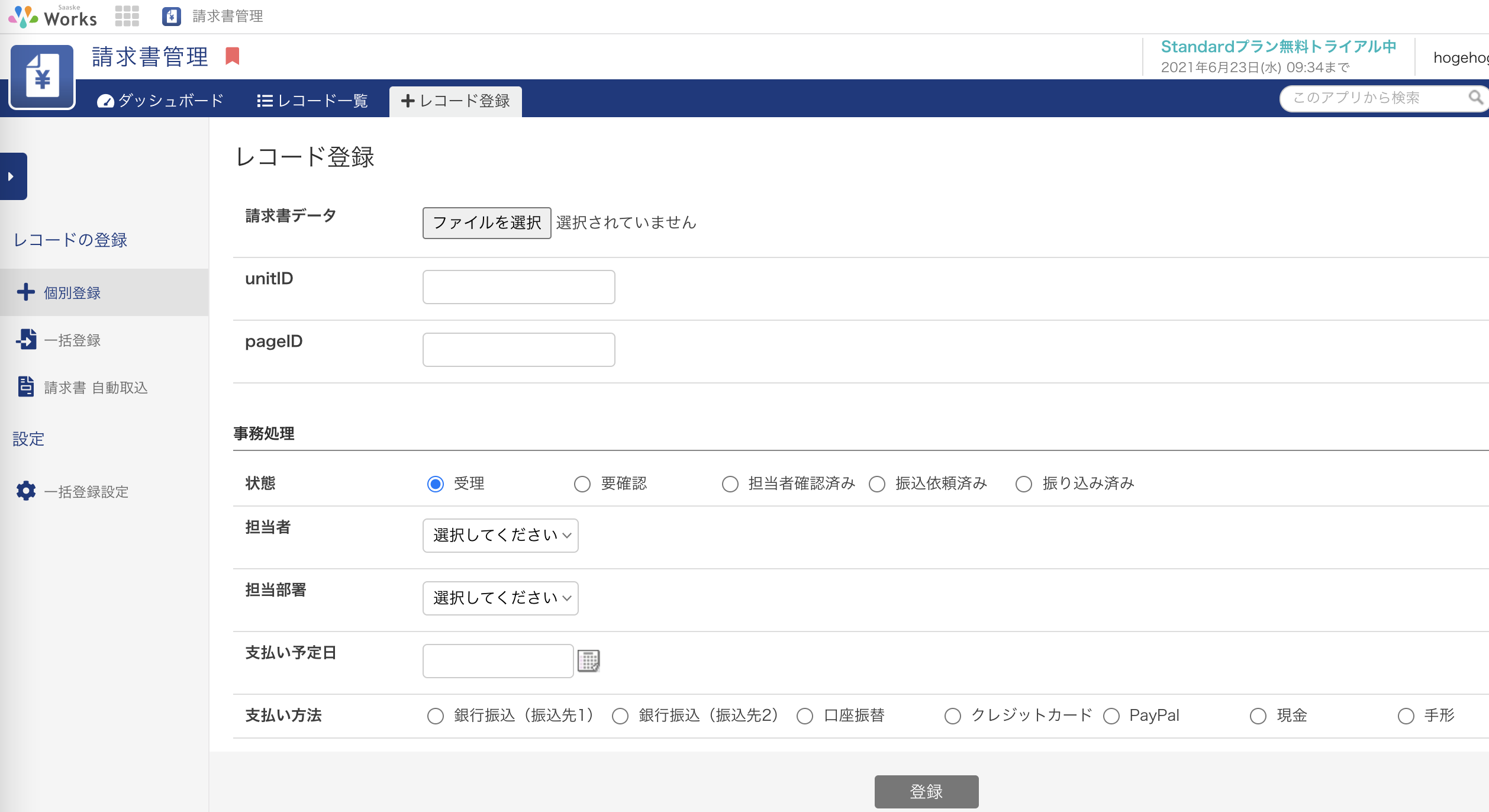Click the red bookmark icon beside 請求書管理
Viewport: 1489px width, 812px height.
tap(233, 56)
